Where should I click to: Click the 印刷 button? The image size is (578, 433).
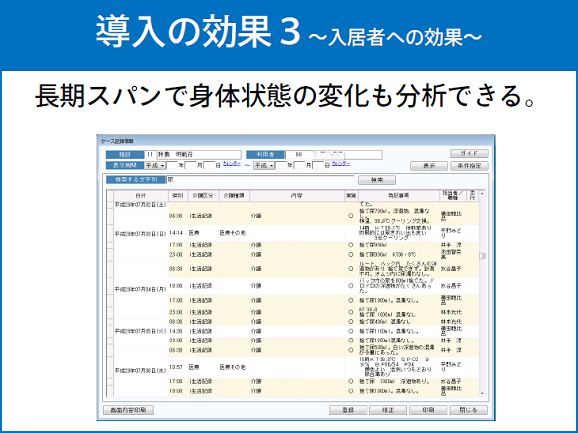(x=428, y=410)
